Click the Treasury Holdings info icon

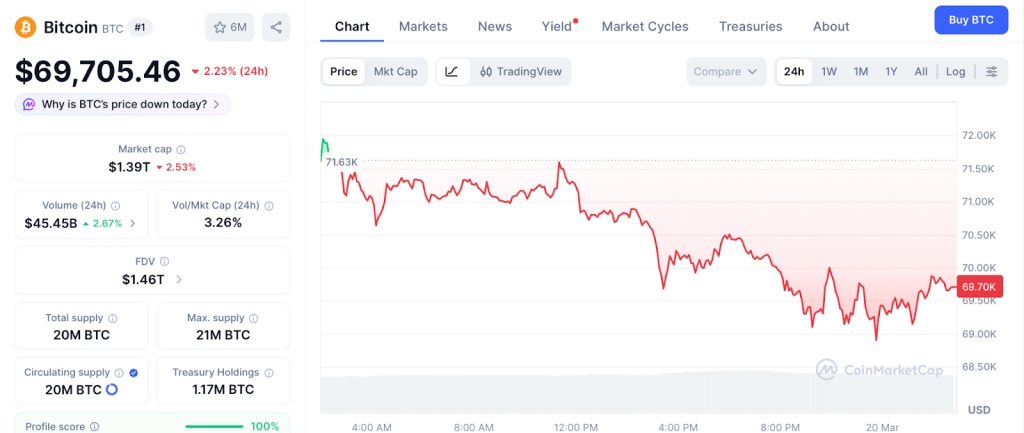pos(268,372)
